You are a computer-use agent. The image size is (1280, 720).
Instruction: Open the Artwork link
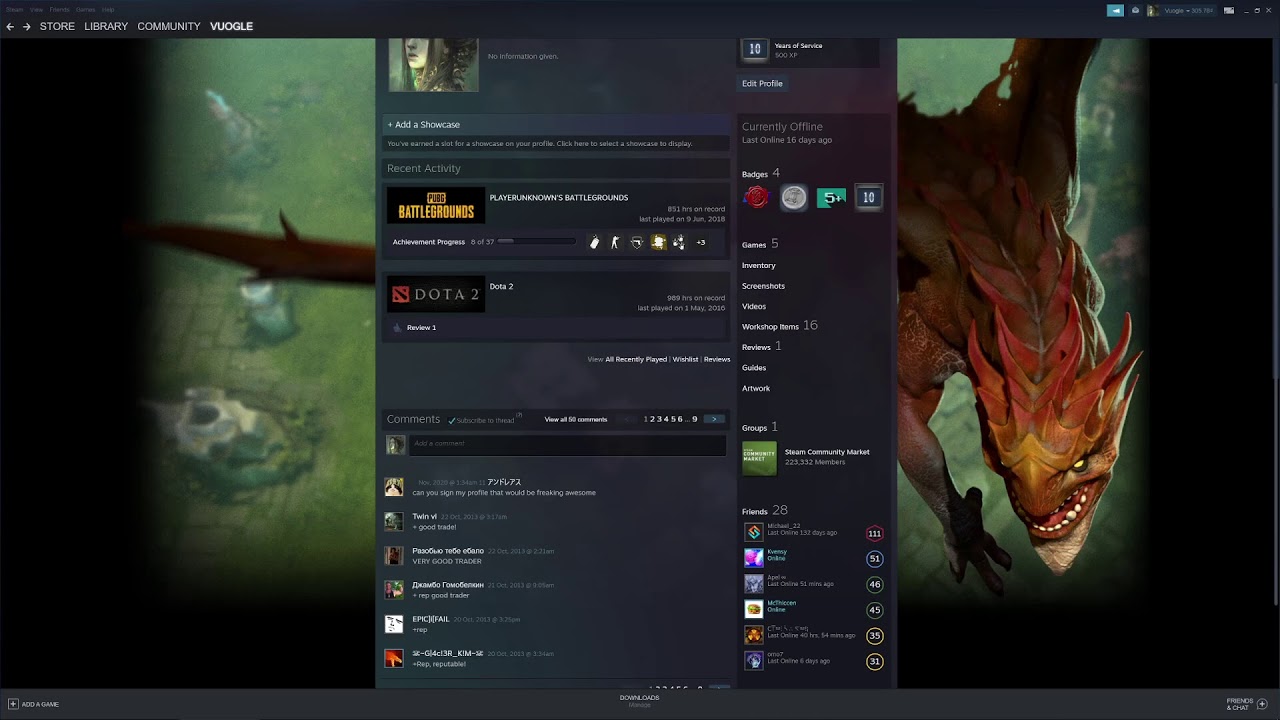756,389
